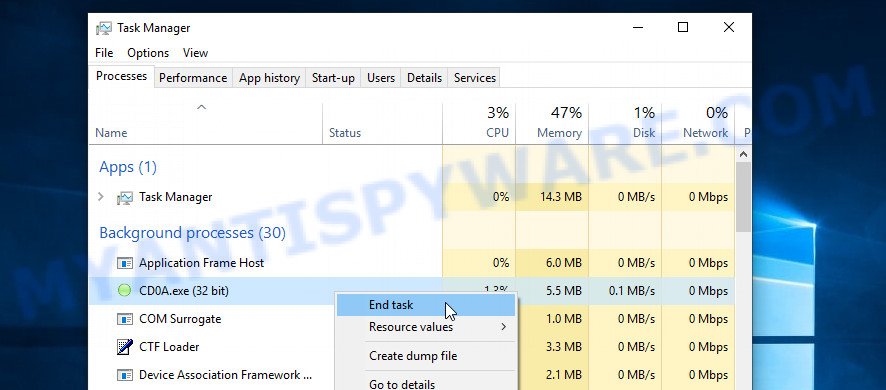The height and width of the screenshot is (390, 886).
Task: Open the View menu
Action: click(196, 53)
